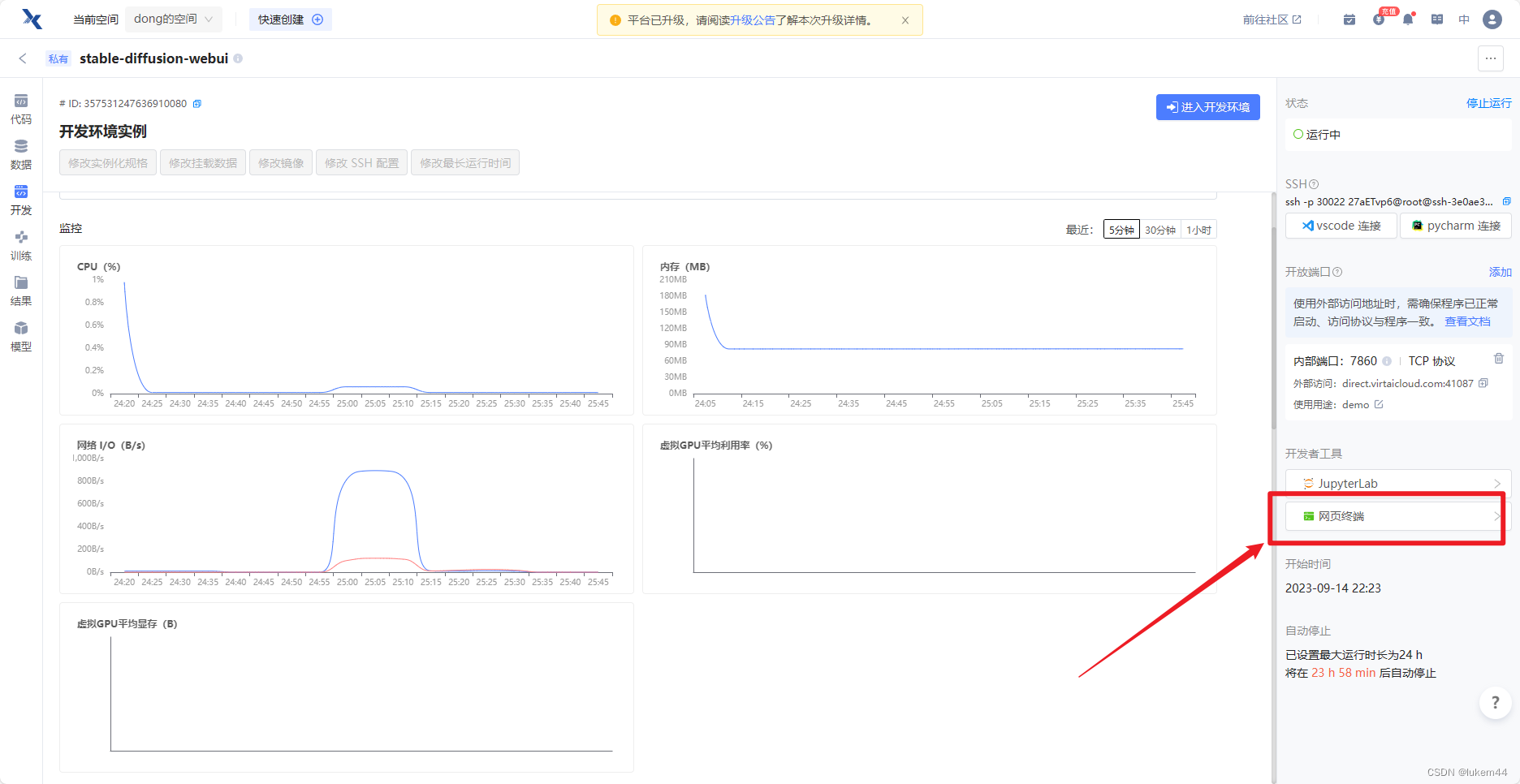The height and width of the screenshot is (784, 1520).
Task: Click the calendar check-in icon in header
Action: click(1349, 19)
